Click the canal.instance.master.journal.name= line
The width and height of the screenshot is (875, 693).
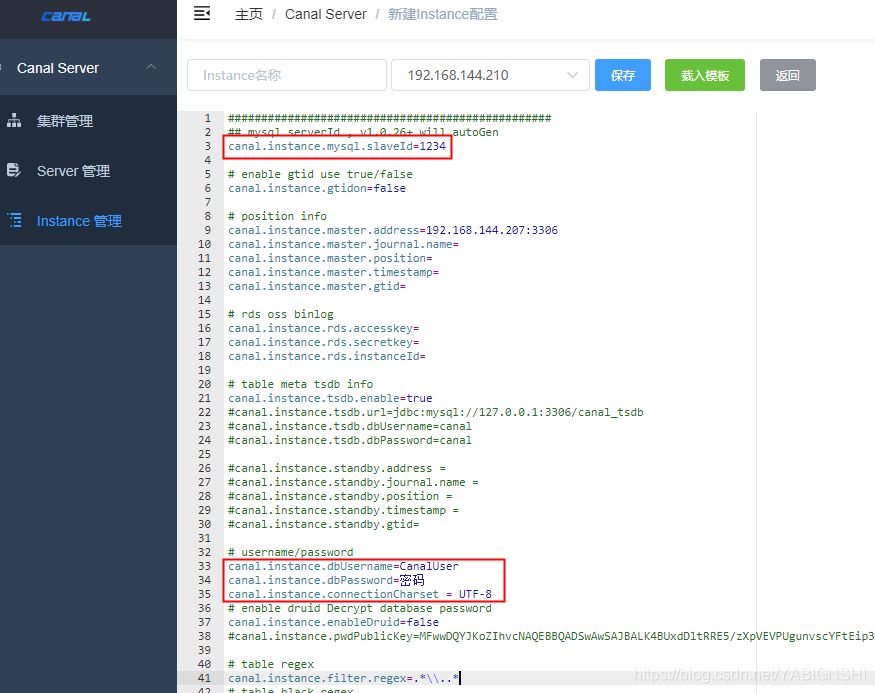pyautogui.click(x=343, y=244)
